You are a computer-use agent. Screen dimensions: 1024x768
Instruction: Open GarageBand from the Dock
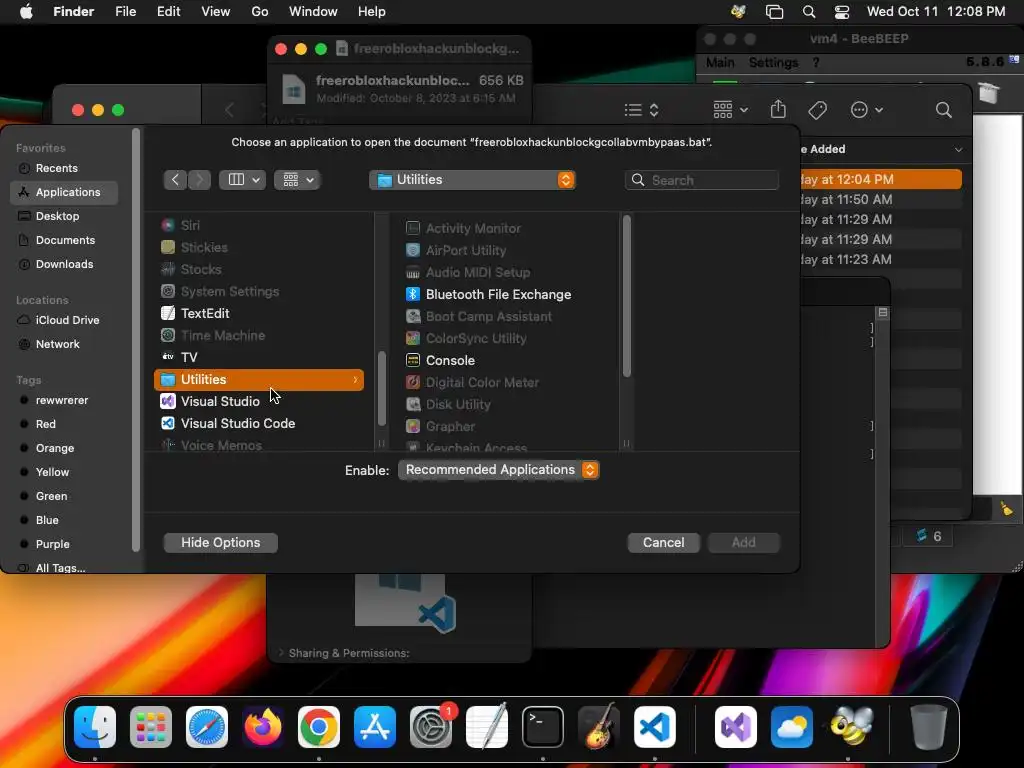click(599, 727)
